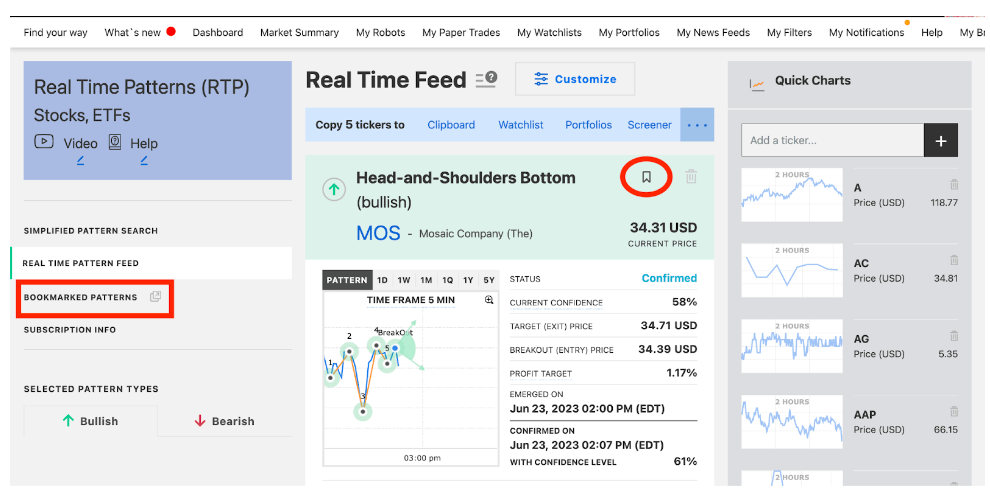This screenshot has height=501, width=990.
Task: Open Market Summary
Action: (299, 33)
